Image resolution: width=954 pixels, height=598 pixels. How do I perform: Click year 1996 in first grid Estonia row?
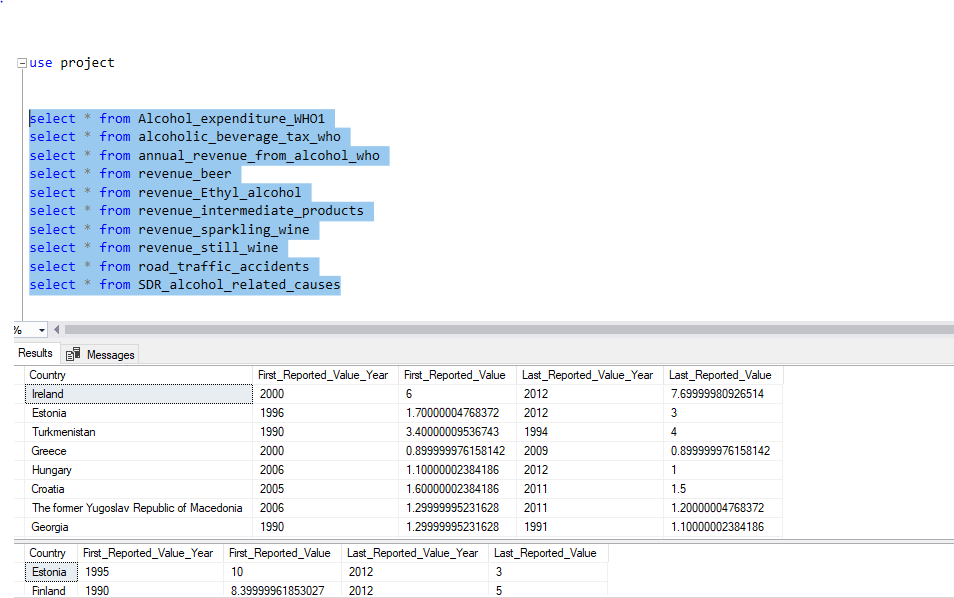(x=326, y=413)
